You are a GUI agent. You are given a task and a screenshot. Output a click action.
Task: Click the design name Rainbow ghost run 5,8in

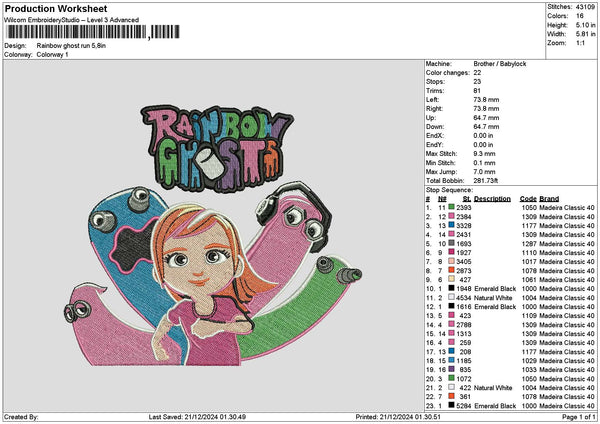pos(71,46)
